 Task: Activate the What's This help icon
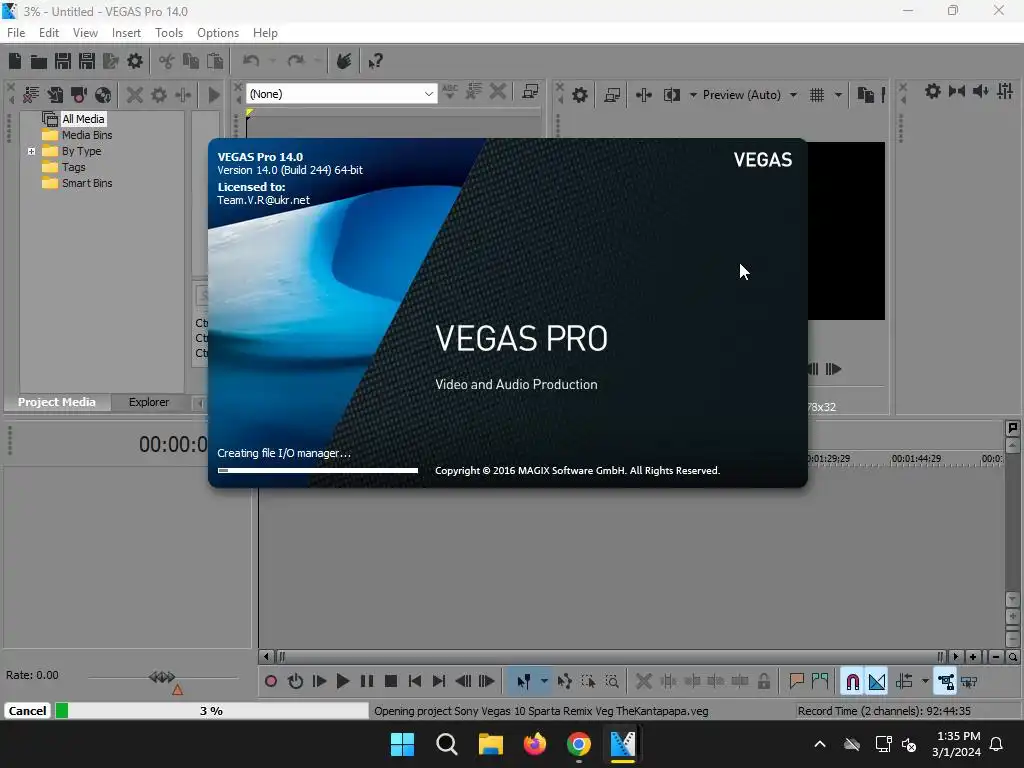click(375, 61)
